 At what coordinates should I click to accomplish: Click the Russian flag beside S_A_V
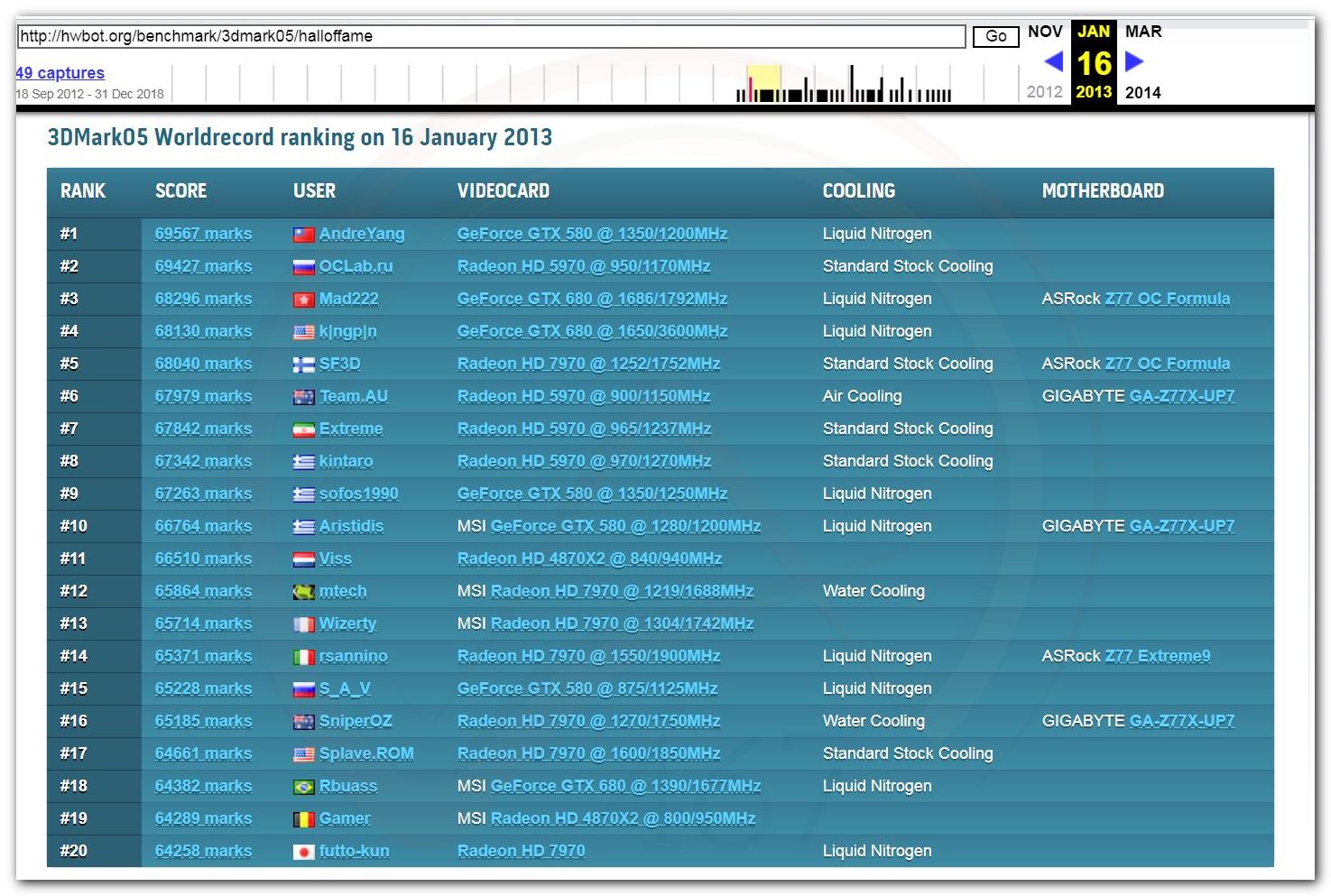pos(304,689)
